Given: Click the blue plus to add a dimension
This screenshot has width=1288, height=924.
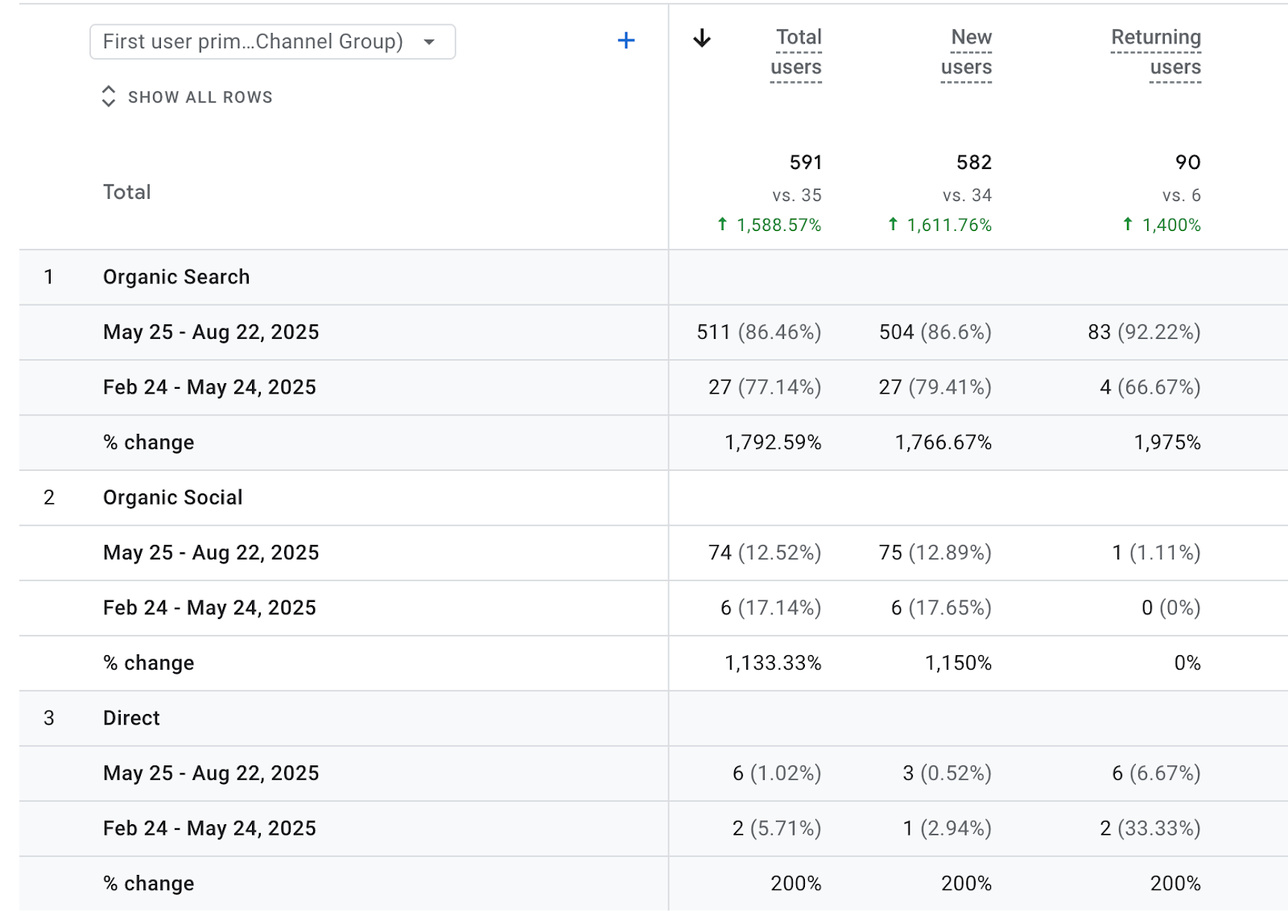Looking at the screenshot, I should click(625, 40).
